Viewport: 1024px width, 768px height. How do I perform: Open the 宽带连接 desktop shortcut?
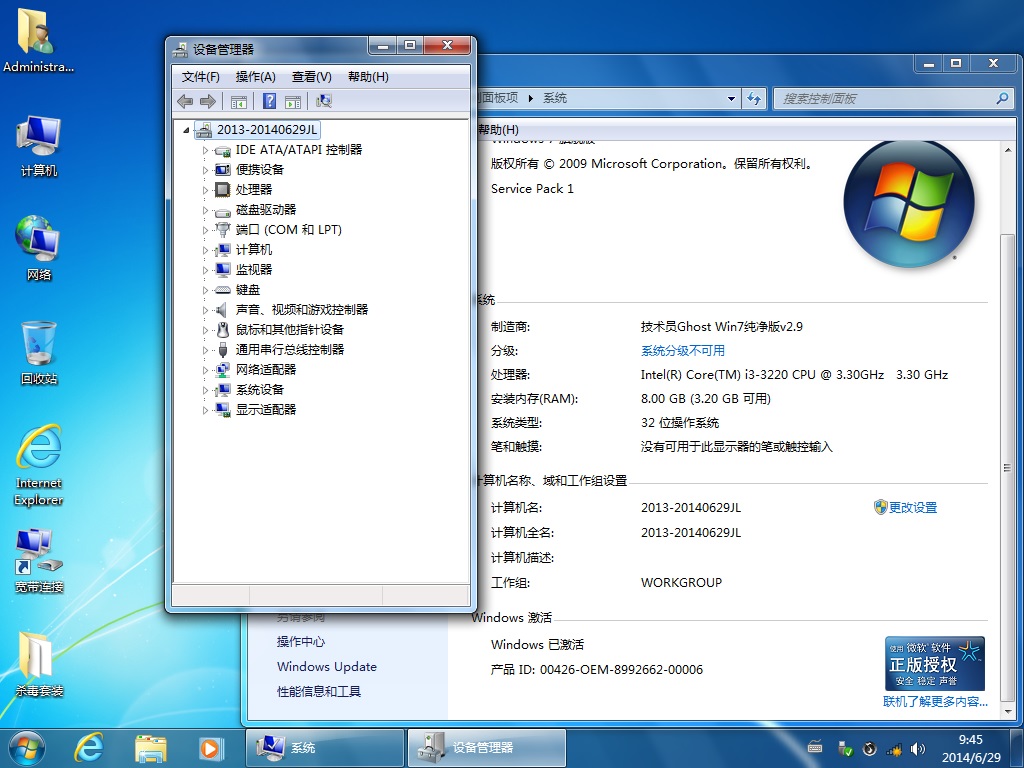point(39,560)
